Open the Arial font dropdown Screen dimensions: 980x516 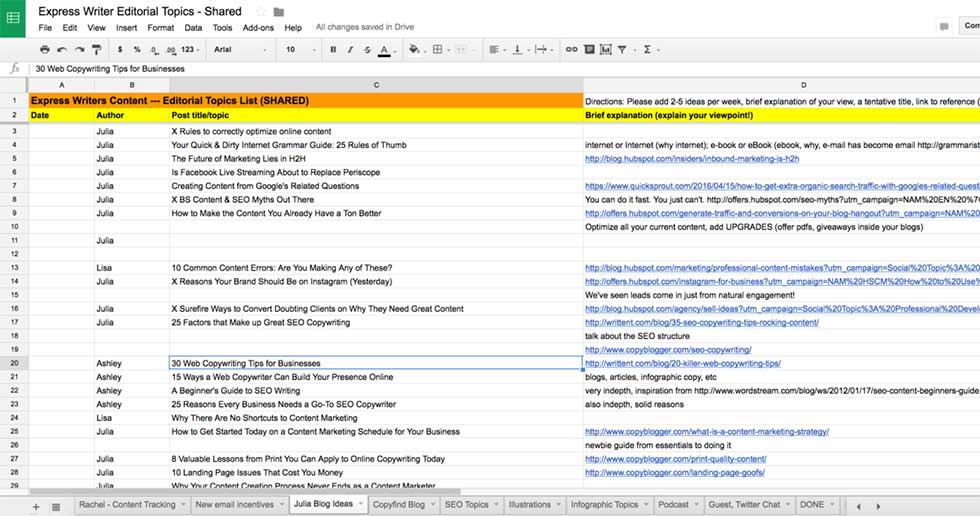[240, 49]
